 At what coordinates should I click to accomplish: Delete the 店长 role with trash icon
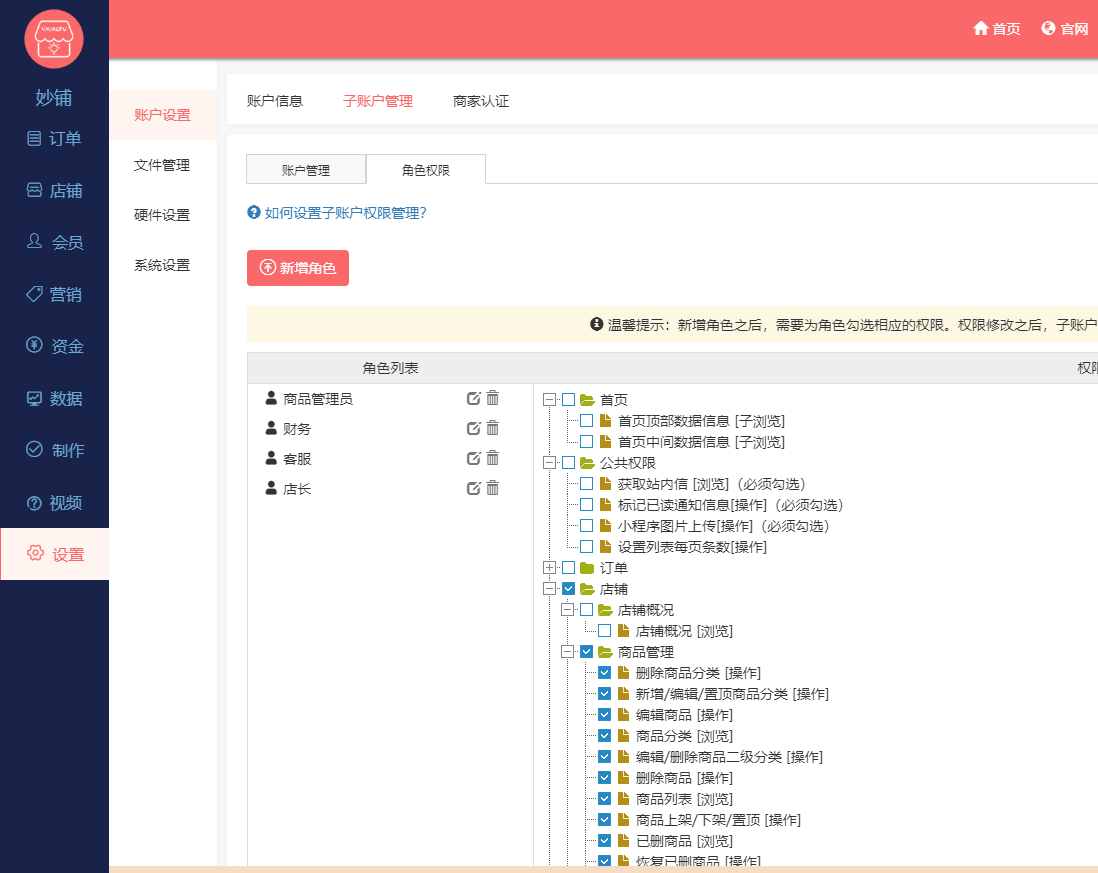click(493, 488)
